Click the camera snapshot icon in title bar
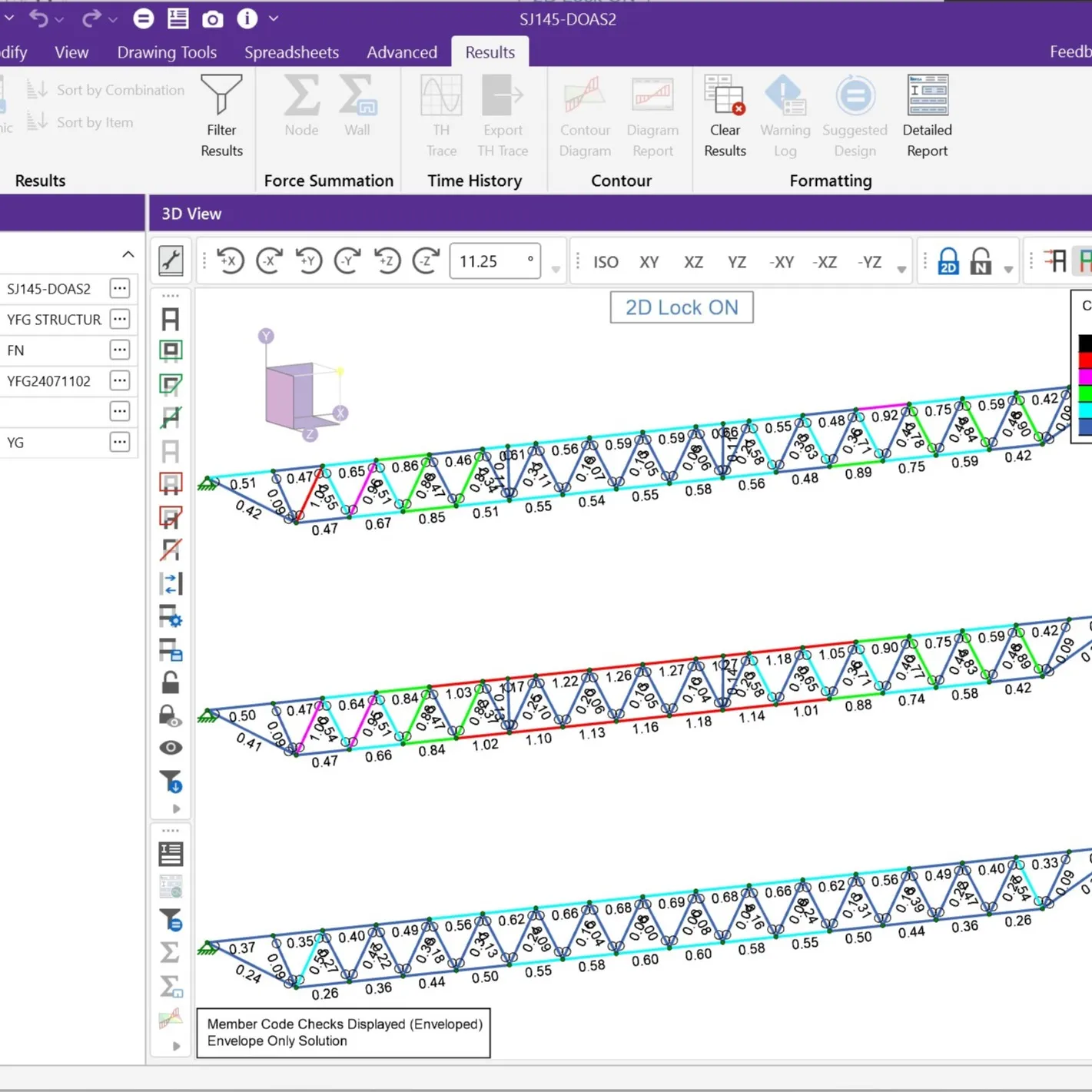Image resolution: width=1092 pixels, height=1092 pixels. [212, 19]
